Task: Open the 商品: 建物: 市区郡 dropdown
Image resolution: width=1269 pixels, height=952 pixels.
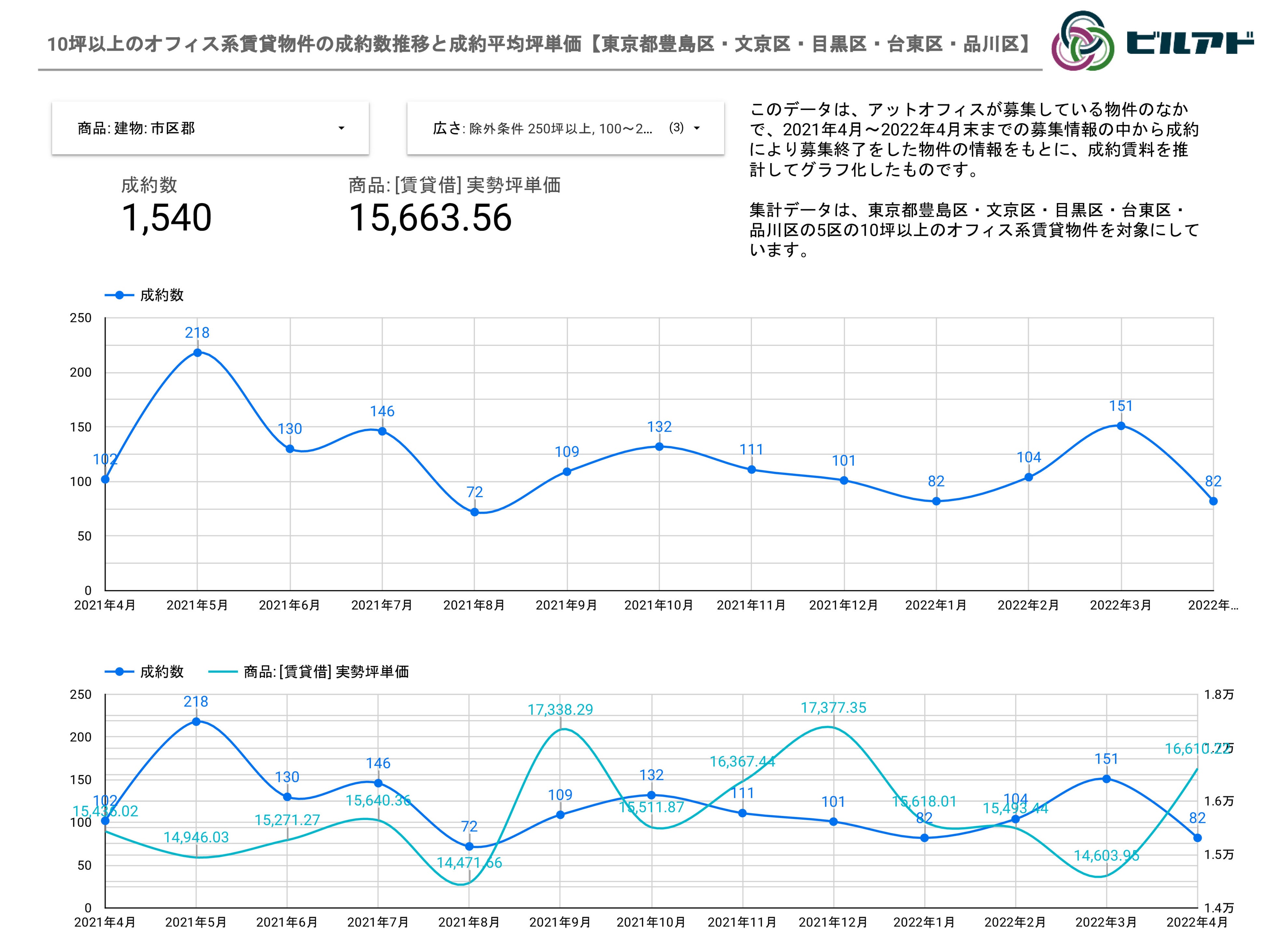Action: pos(210,128)
